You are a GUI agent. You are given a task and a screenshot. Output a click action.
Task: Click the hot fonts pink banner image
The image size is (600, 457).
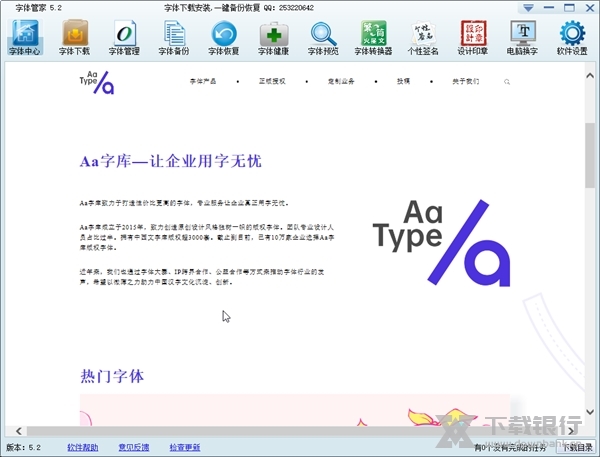(295, 410)
